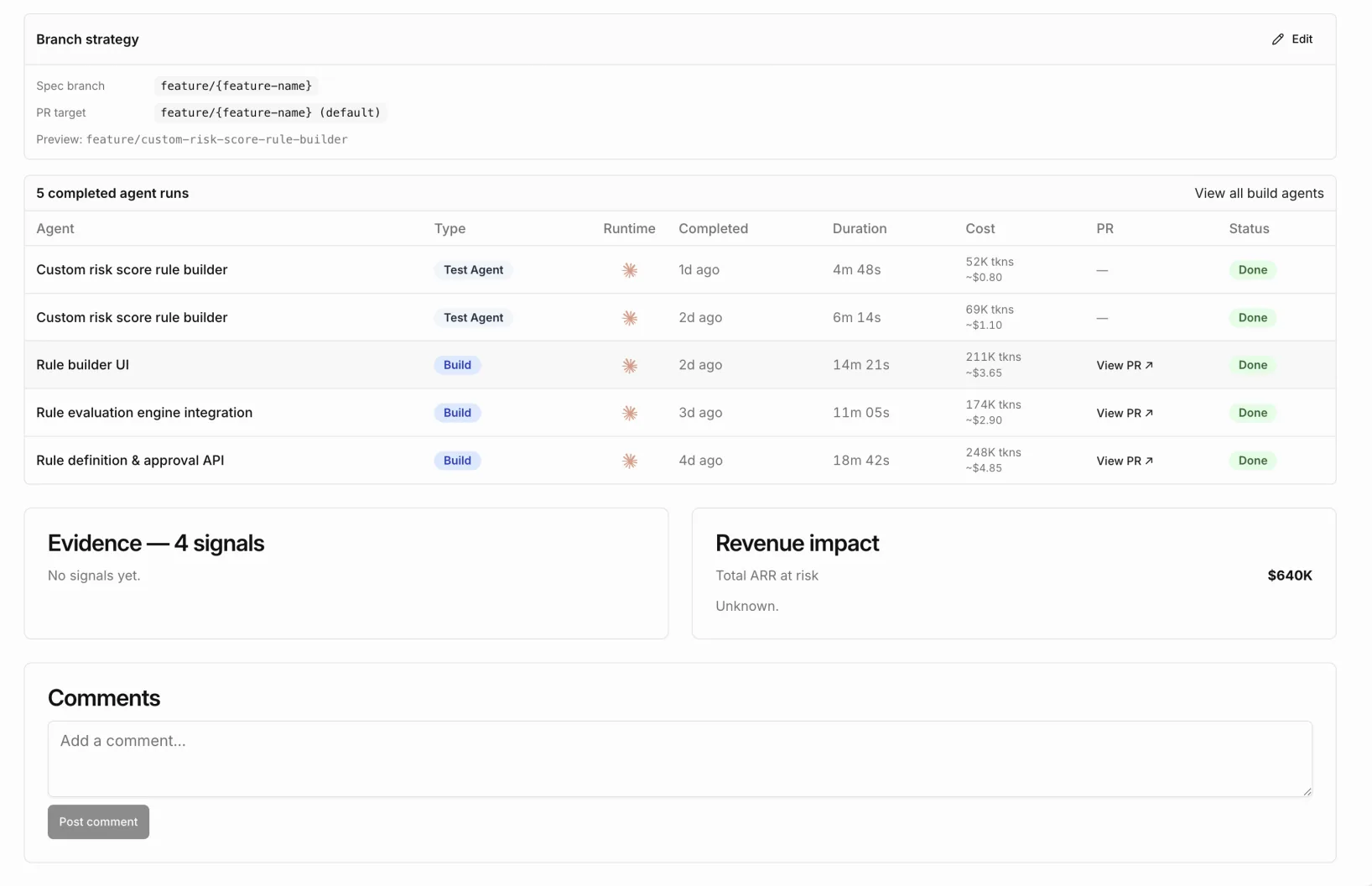The height and width of the screenshot is (886, 1372).
Task: Click the Branch strategy heading
Action: (x=87, y=39)
